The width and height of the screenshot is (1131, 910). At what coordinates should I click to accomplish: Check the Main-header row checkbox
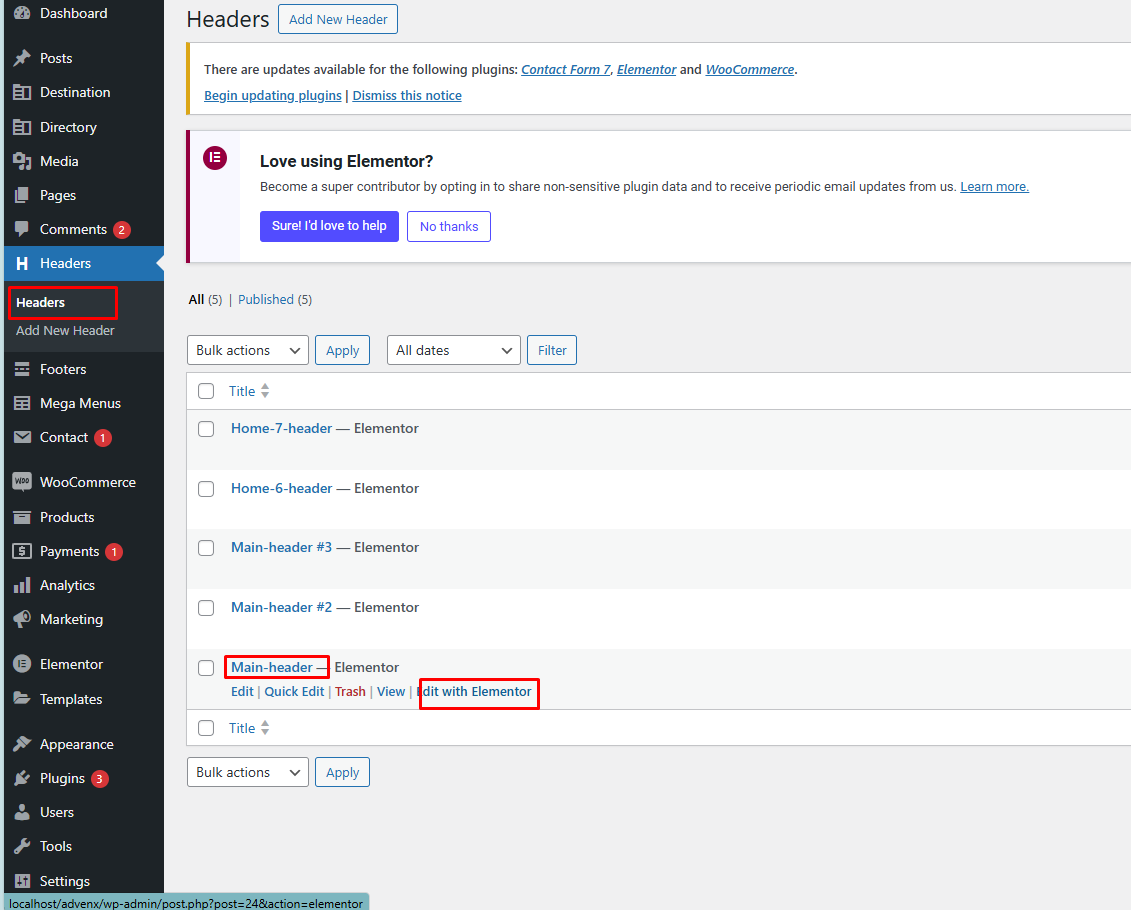pos(206,668)
